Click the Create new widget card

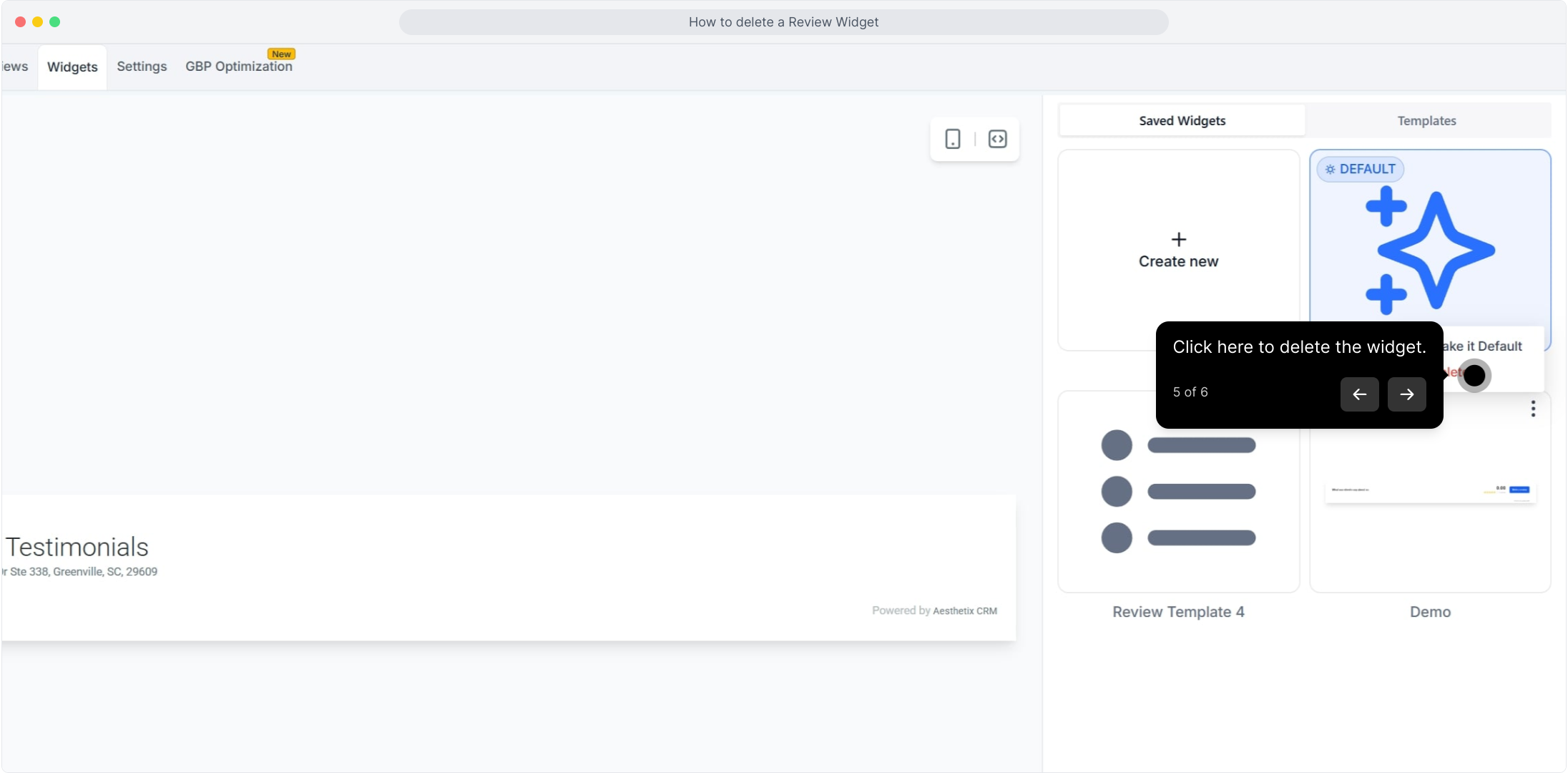pyautogui.click(x=1178, y=251)
